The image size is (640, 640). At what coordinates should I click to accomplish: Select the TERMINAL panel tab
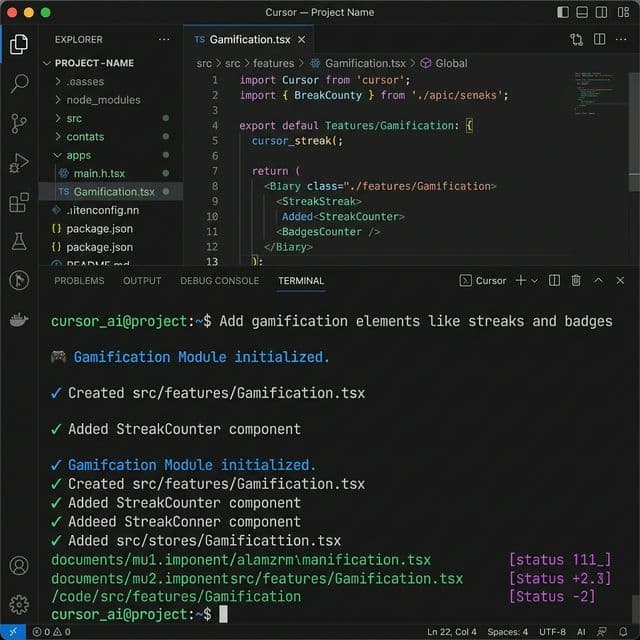[x=301, y=281]
